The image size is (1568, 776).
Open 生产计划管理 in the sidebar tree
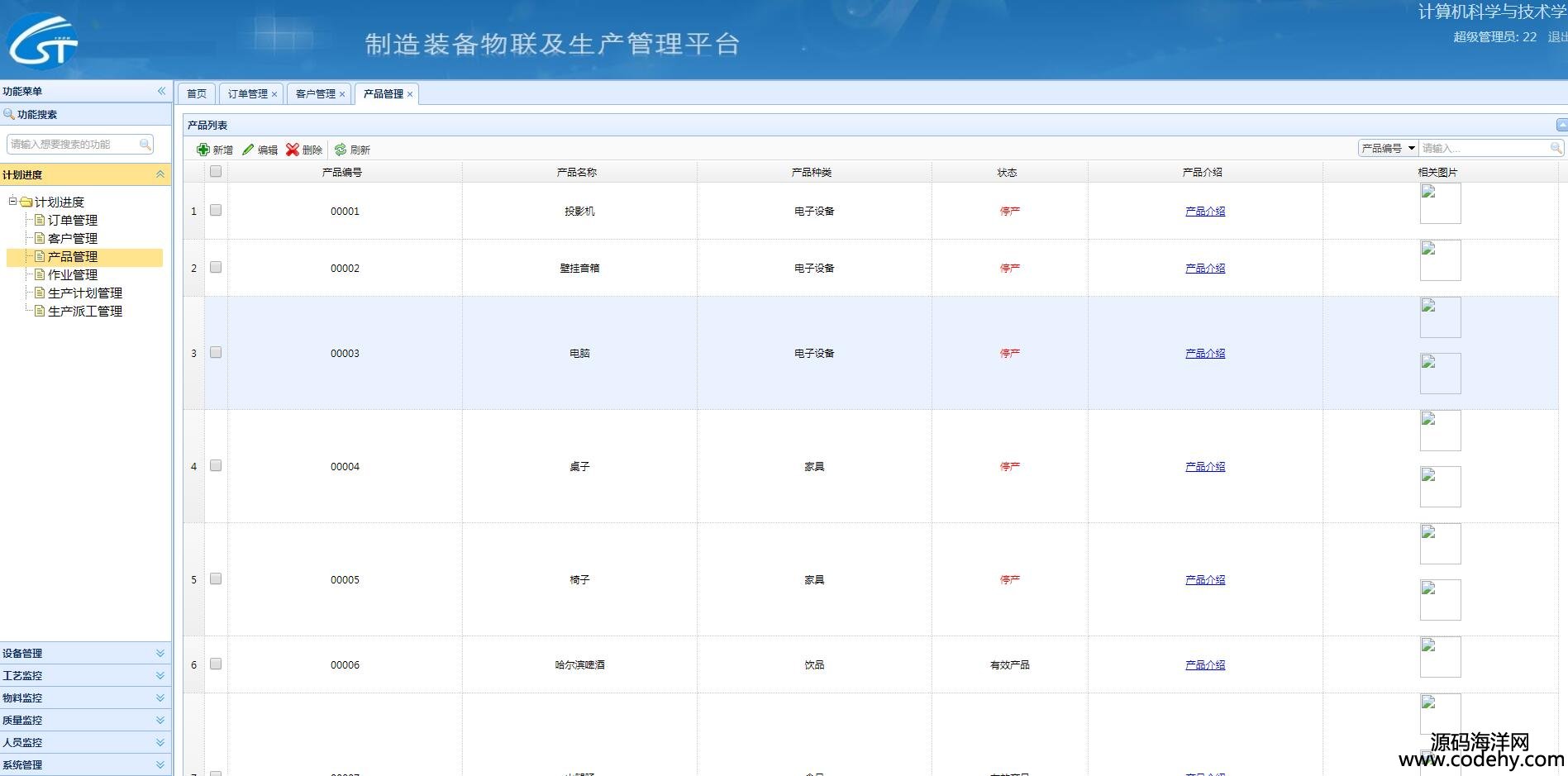click(85, 293)
